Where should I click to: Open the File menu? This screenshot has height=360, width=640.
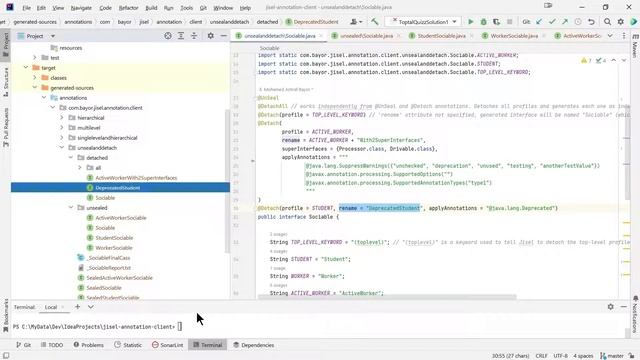tap(27, 8)
